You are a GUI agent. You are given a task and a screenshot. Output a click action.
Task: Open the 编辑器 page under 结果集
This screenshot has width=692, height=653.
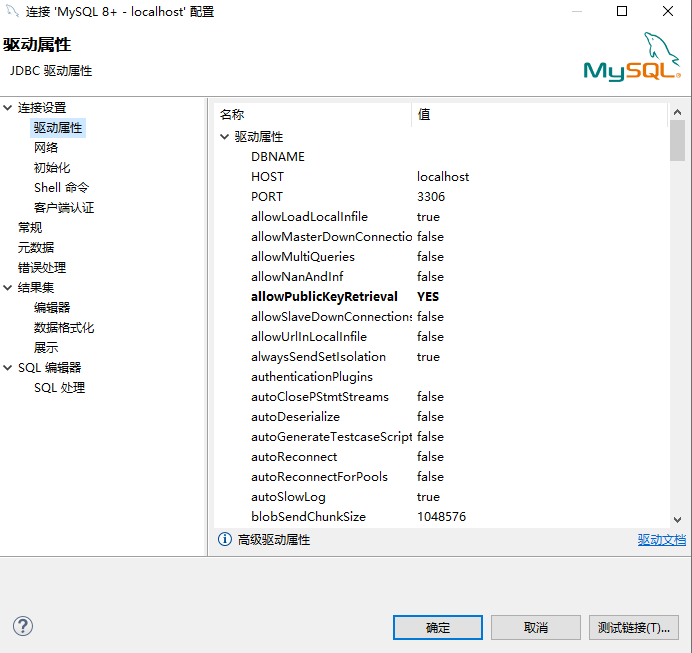click(52, 308)
